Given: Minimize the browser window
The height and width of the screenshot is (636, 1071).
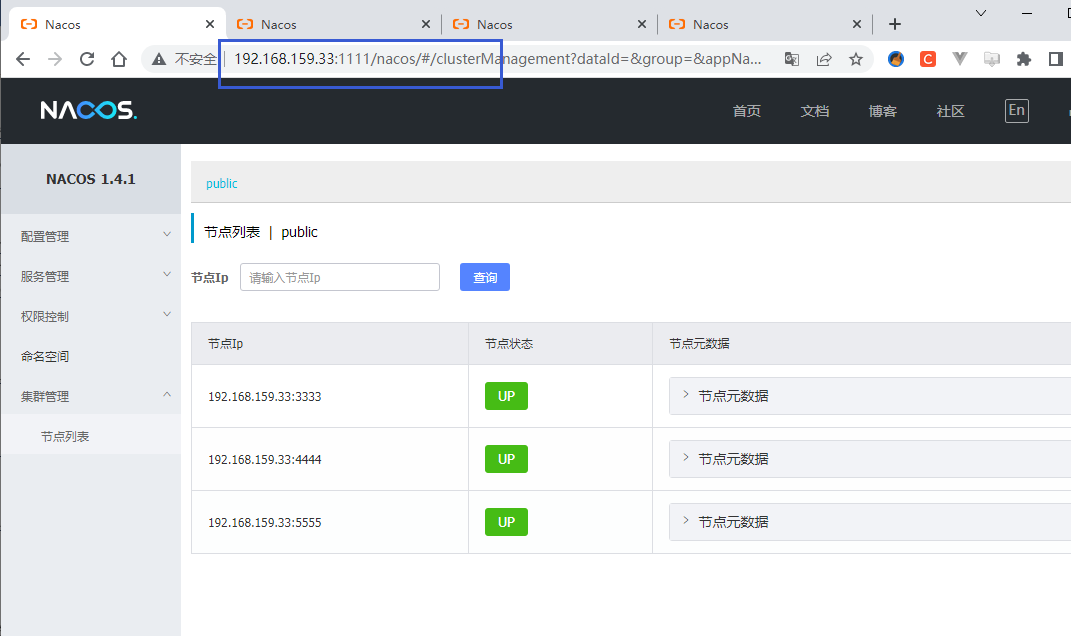Looking at the screenshot, I should coord(1027,13).
